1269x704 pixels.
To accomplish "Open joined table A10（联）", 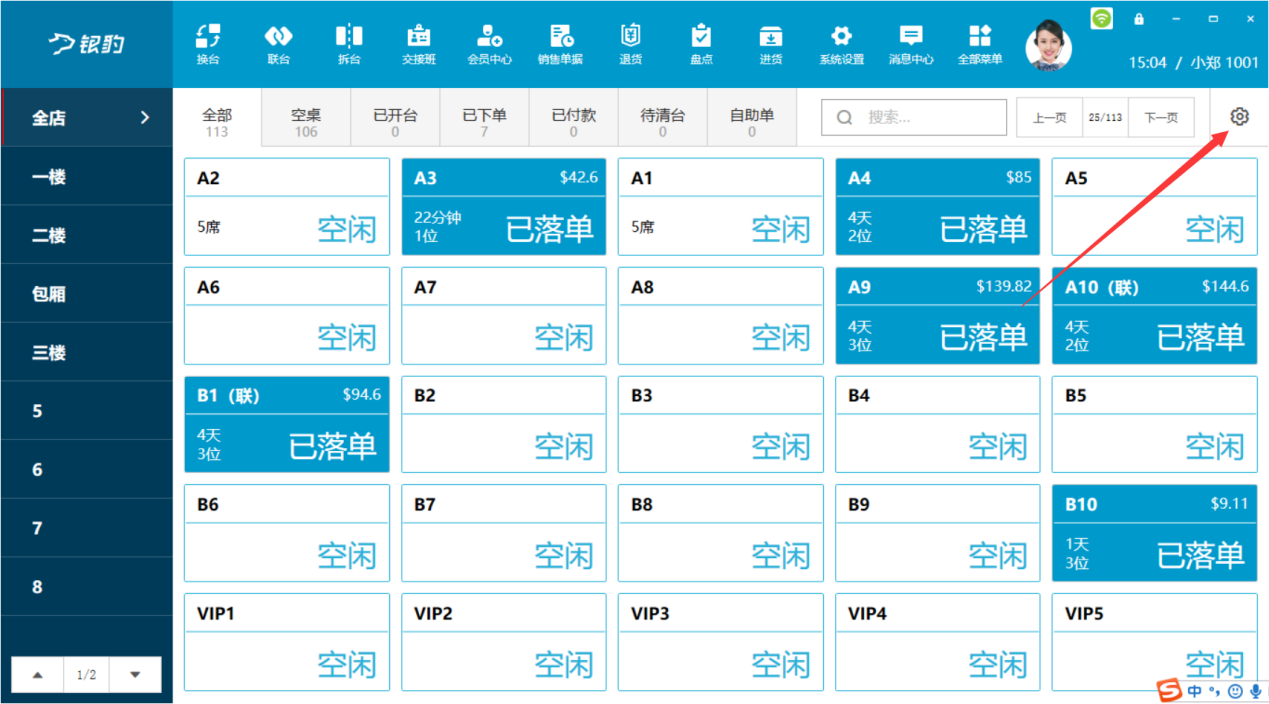I will (1155, 316).
